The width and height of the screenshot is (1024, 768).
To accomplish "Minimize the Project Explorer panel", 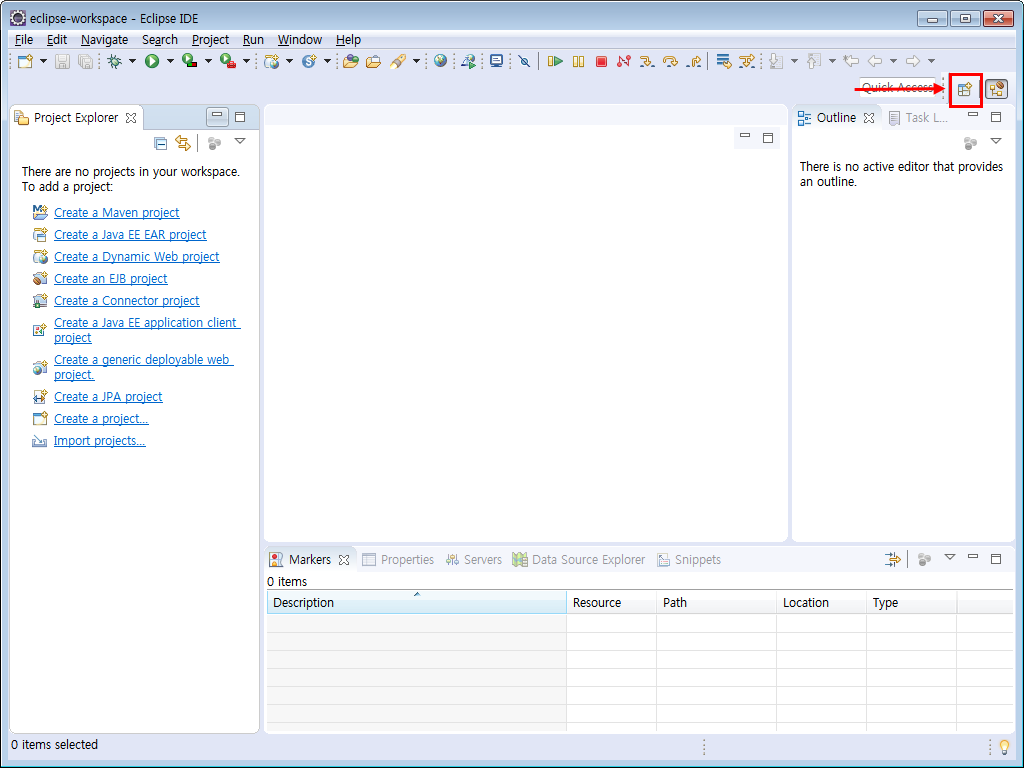I will click(x=217, y=116).
